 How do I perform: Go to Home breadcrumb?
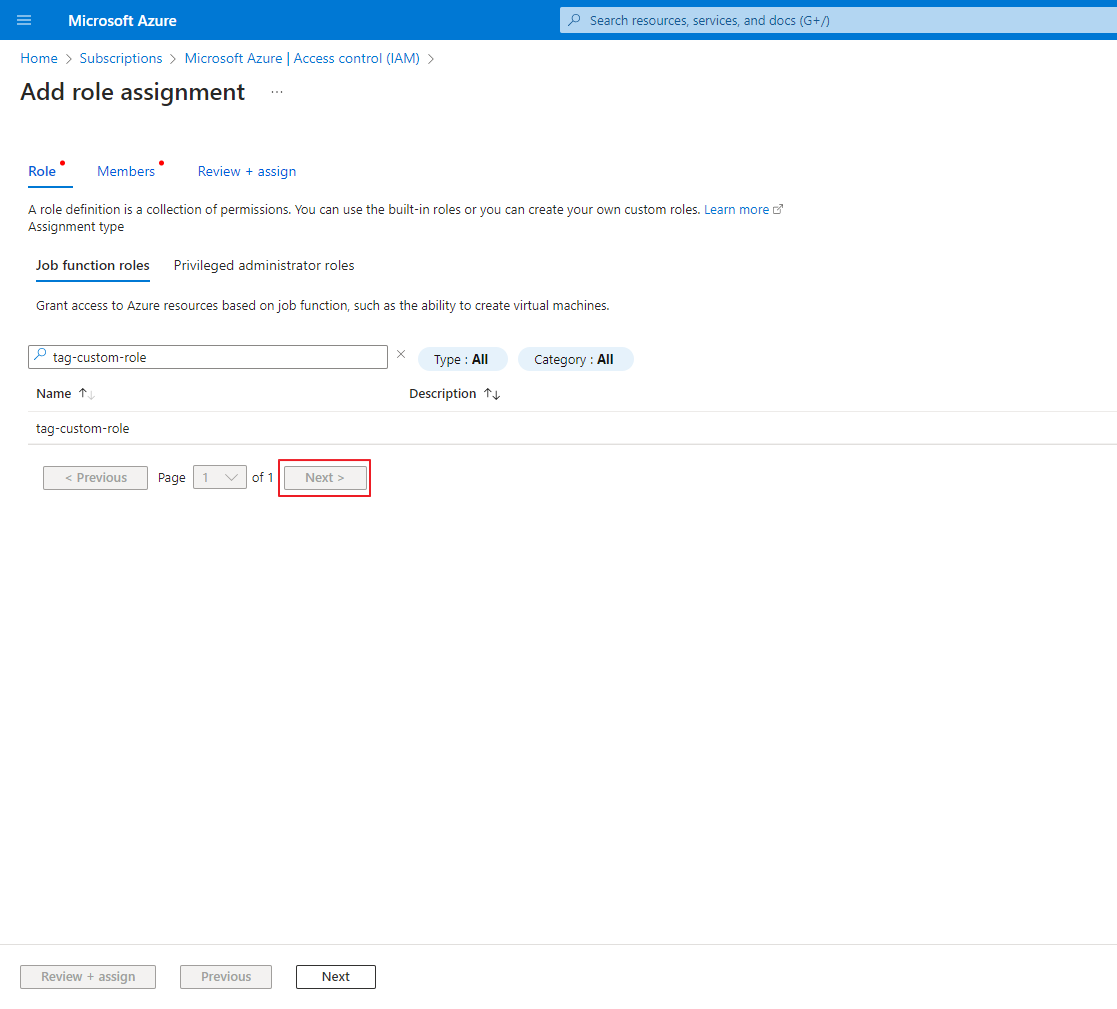(x=39, y=58)
